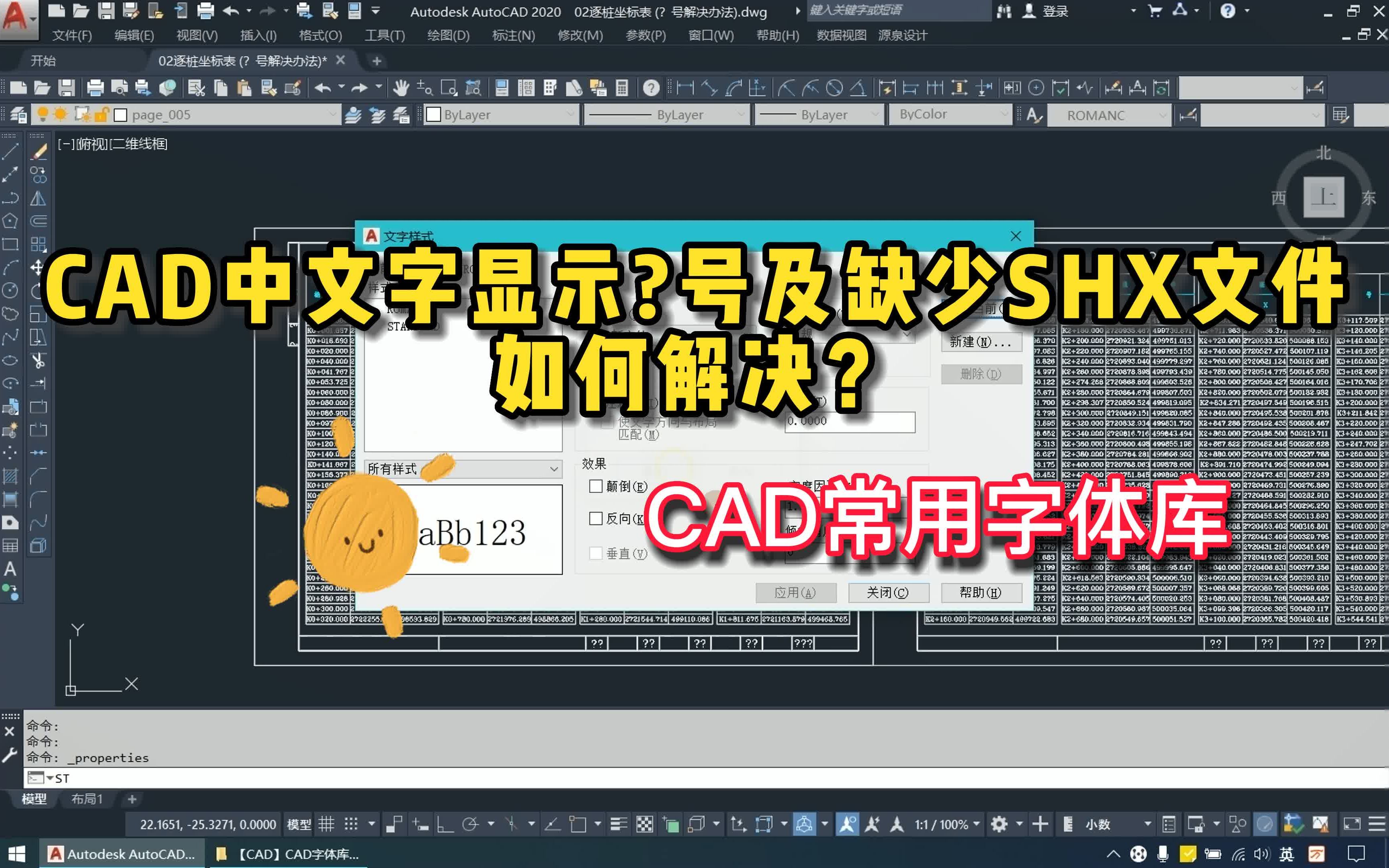Click inside the command line input field
This screenshot has height=868, width=1389.
pyautogui.click(x=229, y=778)
